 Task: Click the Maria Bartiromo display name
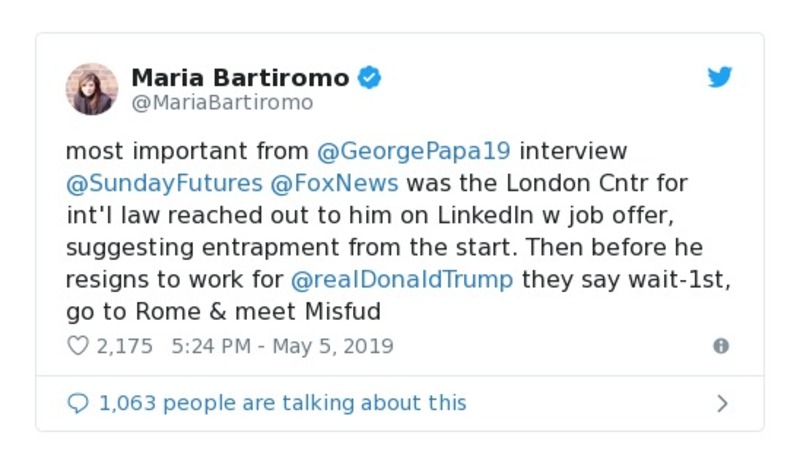point(240,78)
